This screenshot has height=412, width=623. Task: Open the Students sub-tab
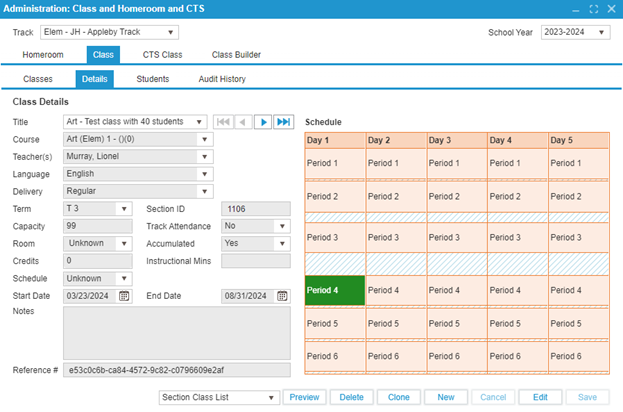[152, 79]
